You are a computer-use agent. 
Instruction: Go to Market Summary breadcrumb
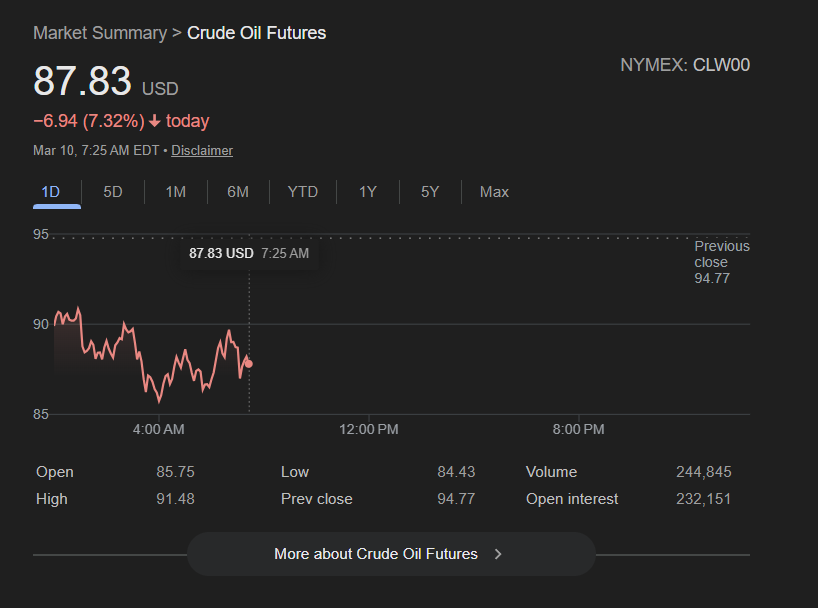100,33
